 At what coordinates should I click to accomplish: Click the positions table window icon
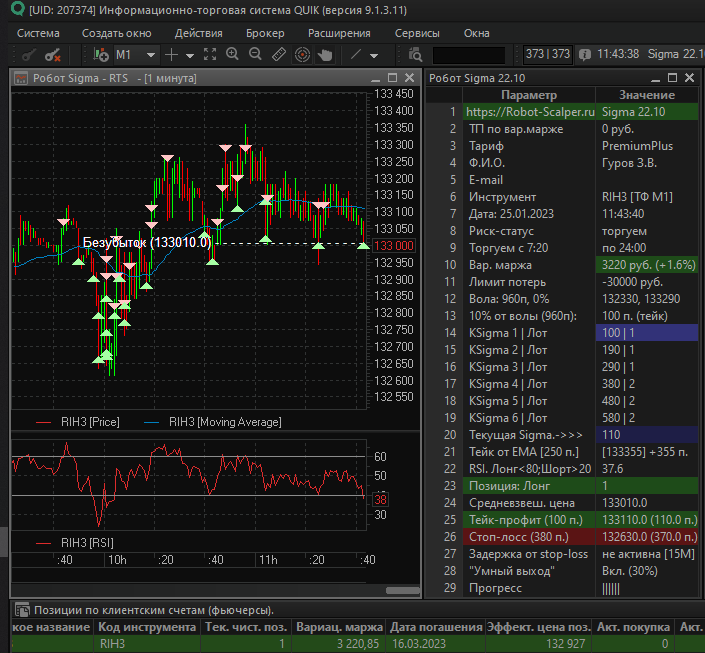(22, 610)
